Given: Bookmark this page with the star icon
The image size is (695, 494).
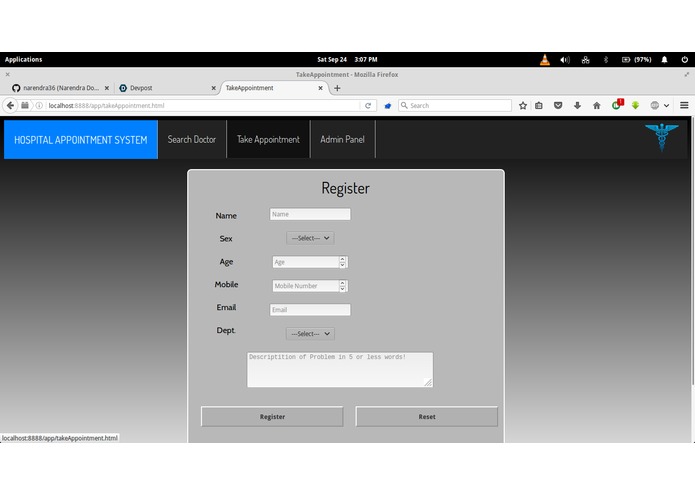Looking at the screenshot, I should point(523,105).
